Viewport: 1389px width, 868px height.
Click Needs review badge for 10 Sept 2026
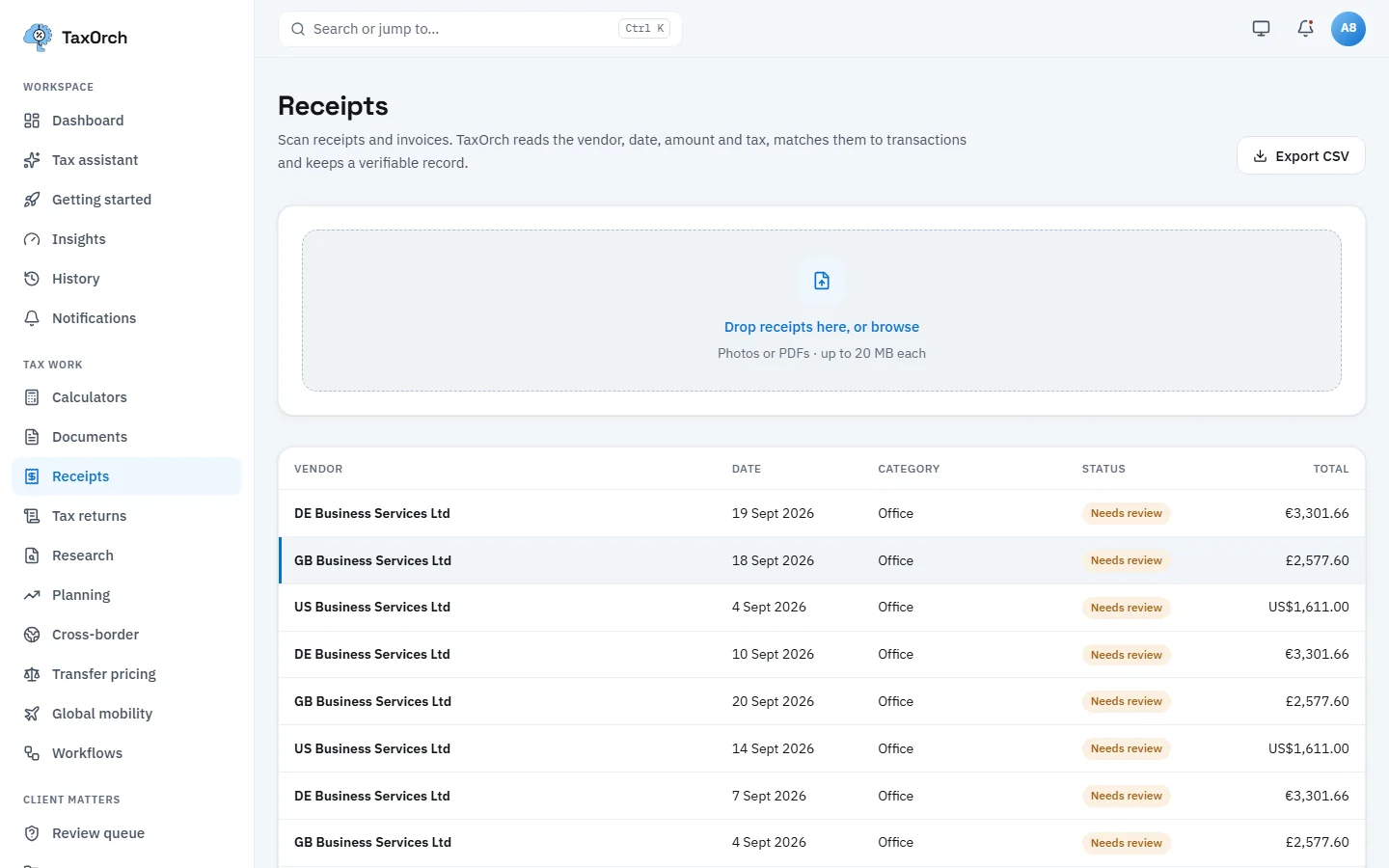click(1126, 655)
